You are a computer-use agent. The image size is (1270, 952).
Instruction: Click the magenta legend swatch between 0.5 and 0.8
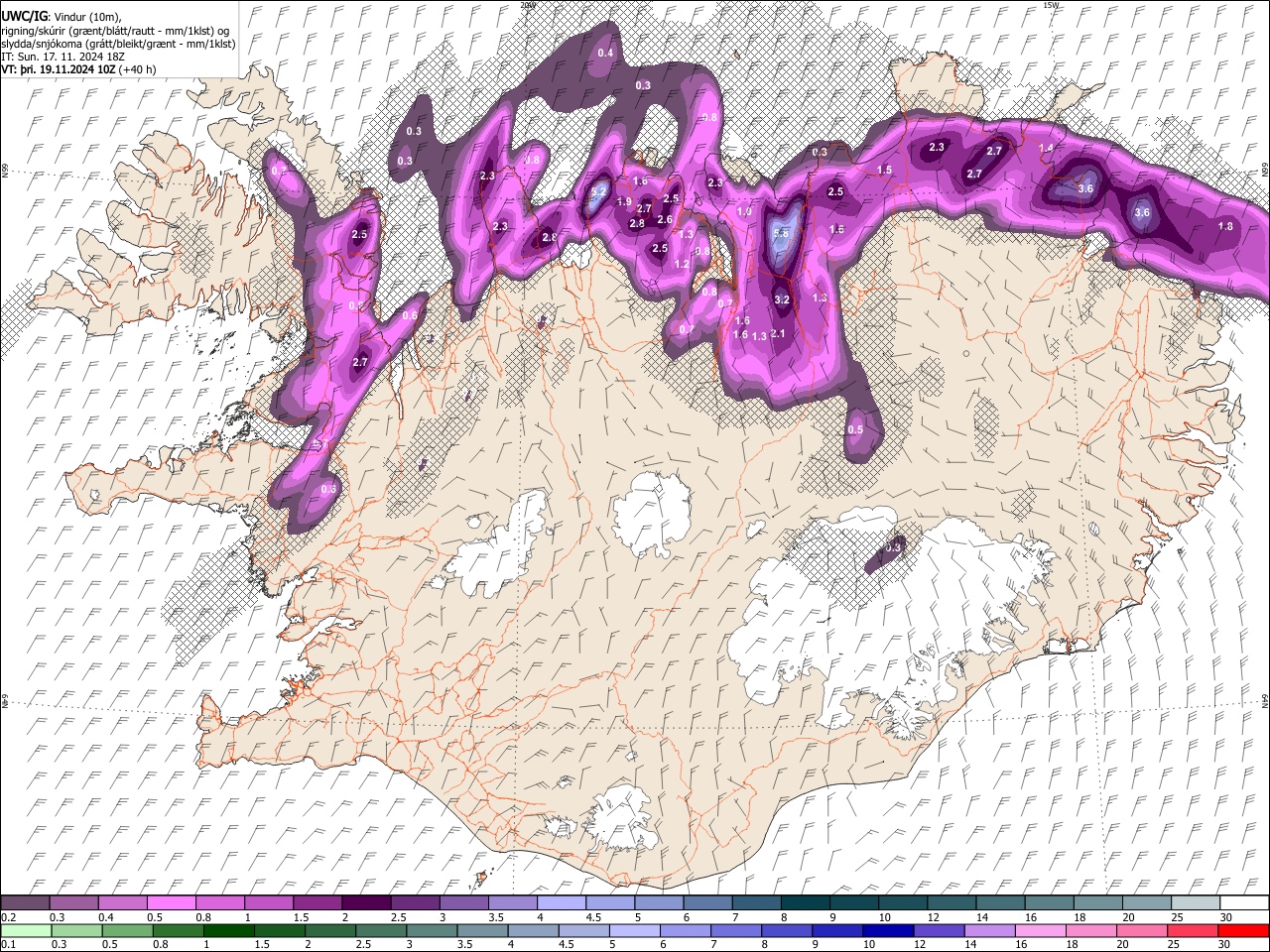171,903
